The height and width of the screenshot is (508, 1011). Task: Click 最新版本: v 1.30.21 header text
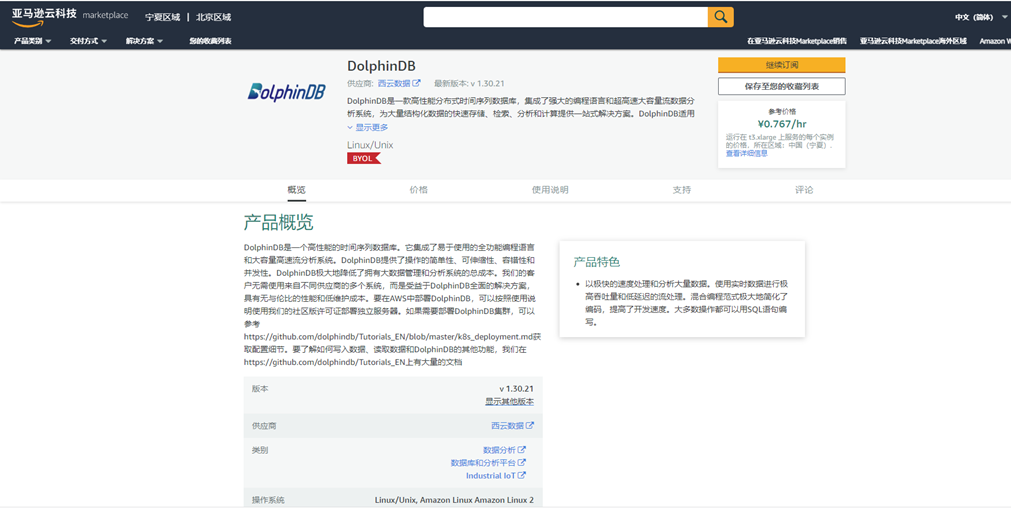pos(469,83)
